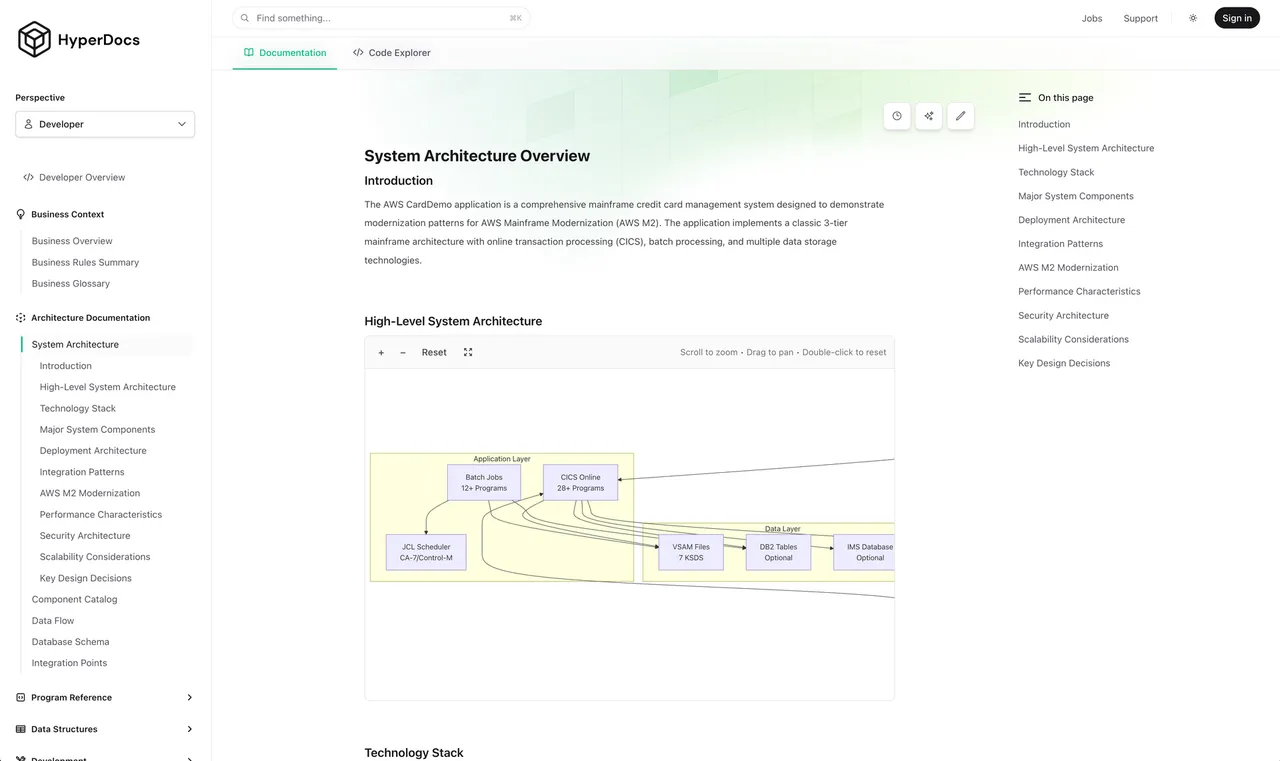Go to AWS M2 Modernization in sidebar
Viewport: 1280px width, 761px height.
point(90,493)
